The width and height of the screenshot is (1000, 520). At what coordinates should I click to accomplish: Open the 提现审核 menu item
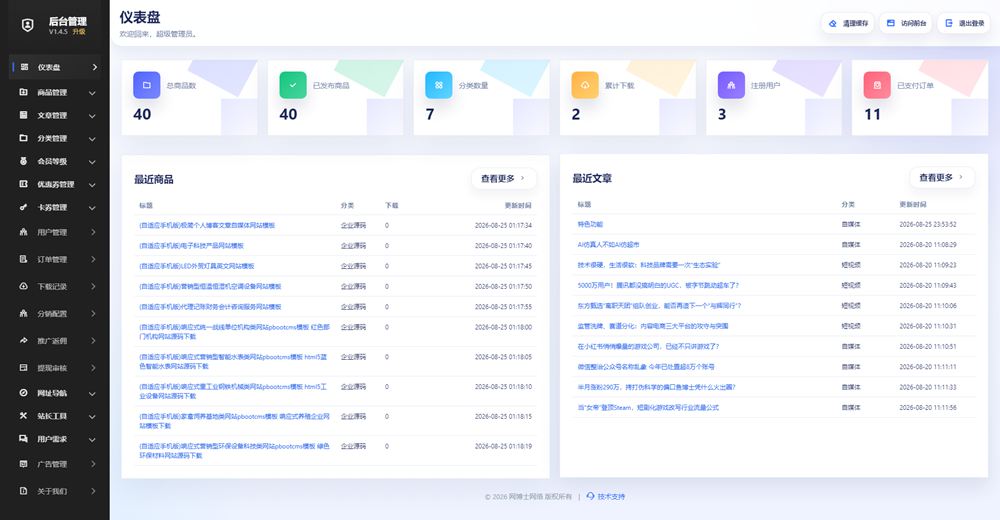click(x=57, y=368)
